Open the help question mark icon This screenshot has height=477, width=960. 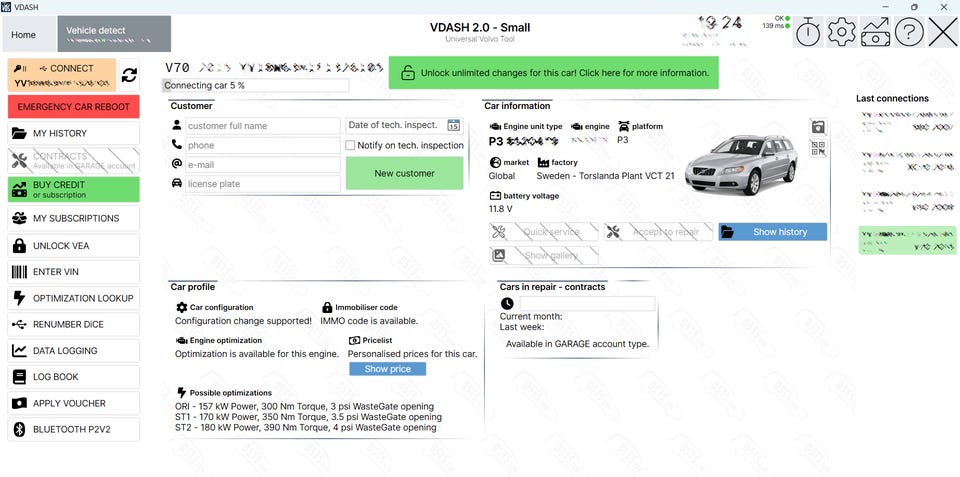click(909, 32)
